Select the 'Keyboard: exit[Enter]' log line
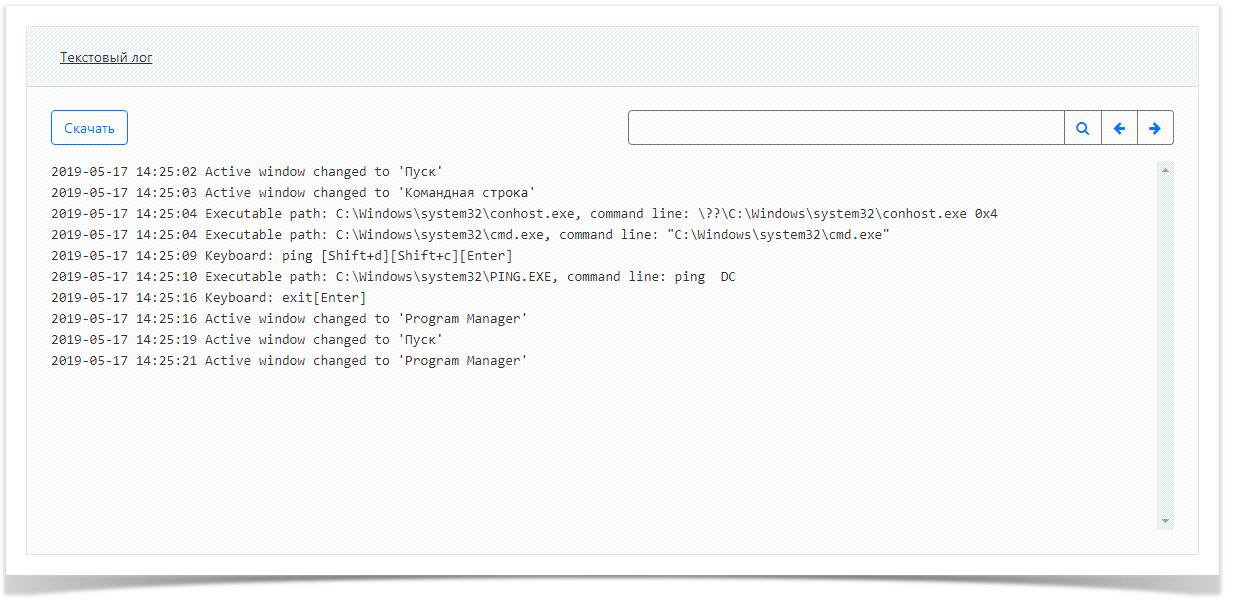 click(208, 298)
